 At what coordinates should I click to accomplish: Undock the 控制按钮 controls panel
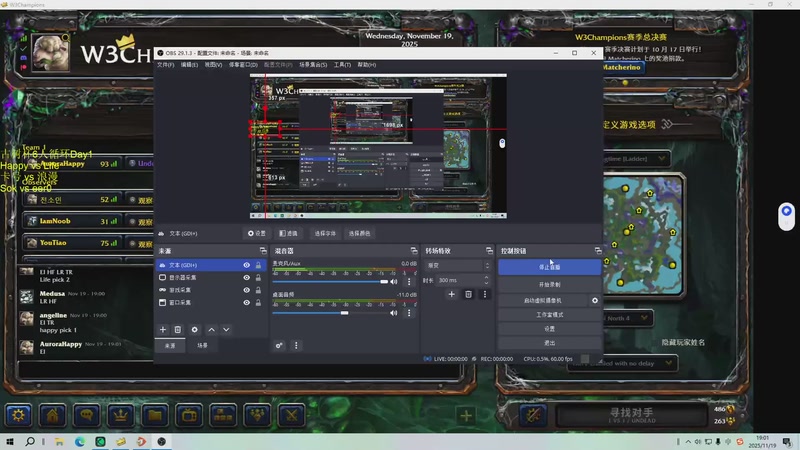598,251
